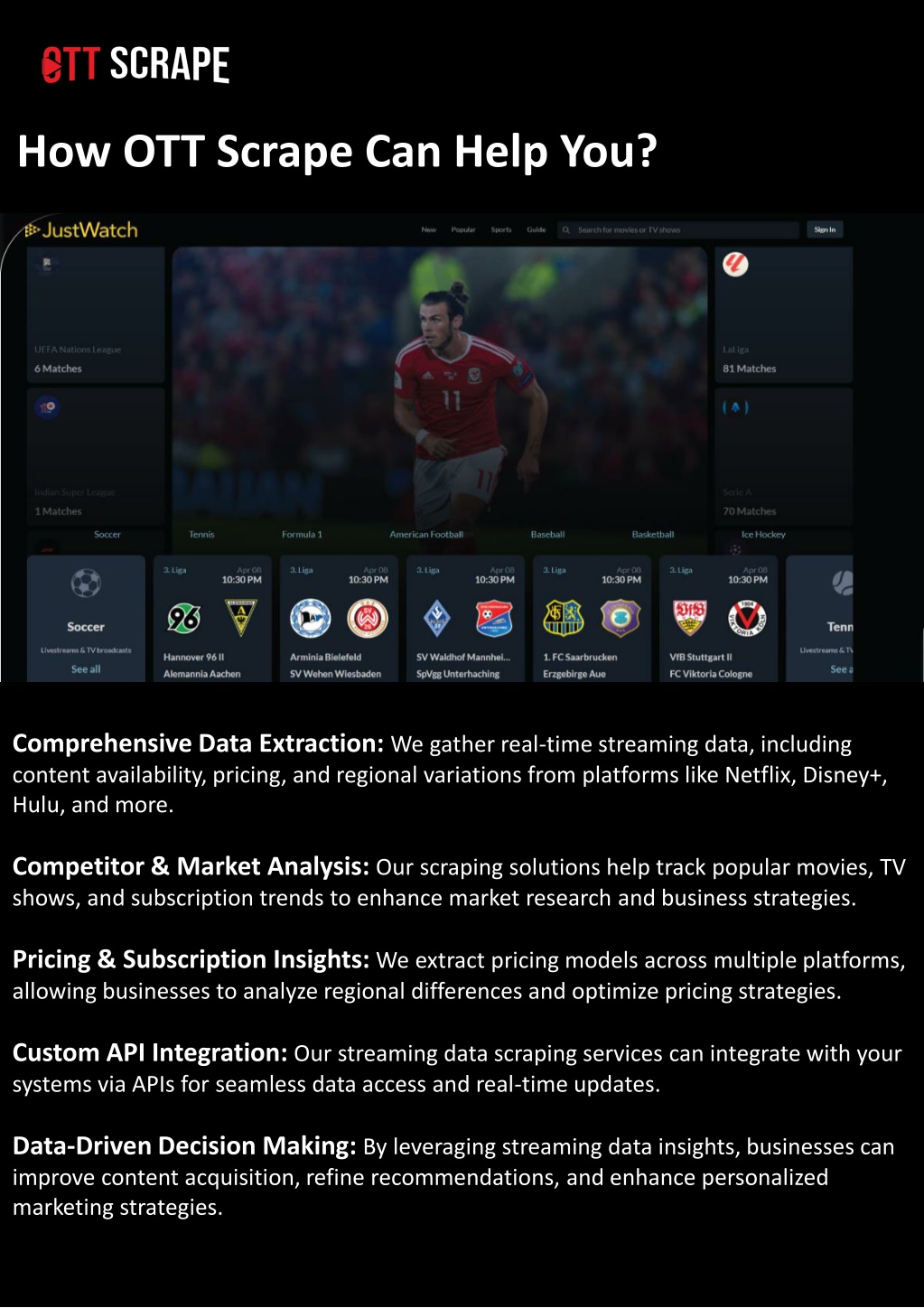The image size is (924, 1308).
Task: Open the New menu item
Action: click(429, 230)
